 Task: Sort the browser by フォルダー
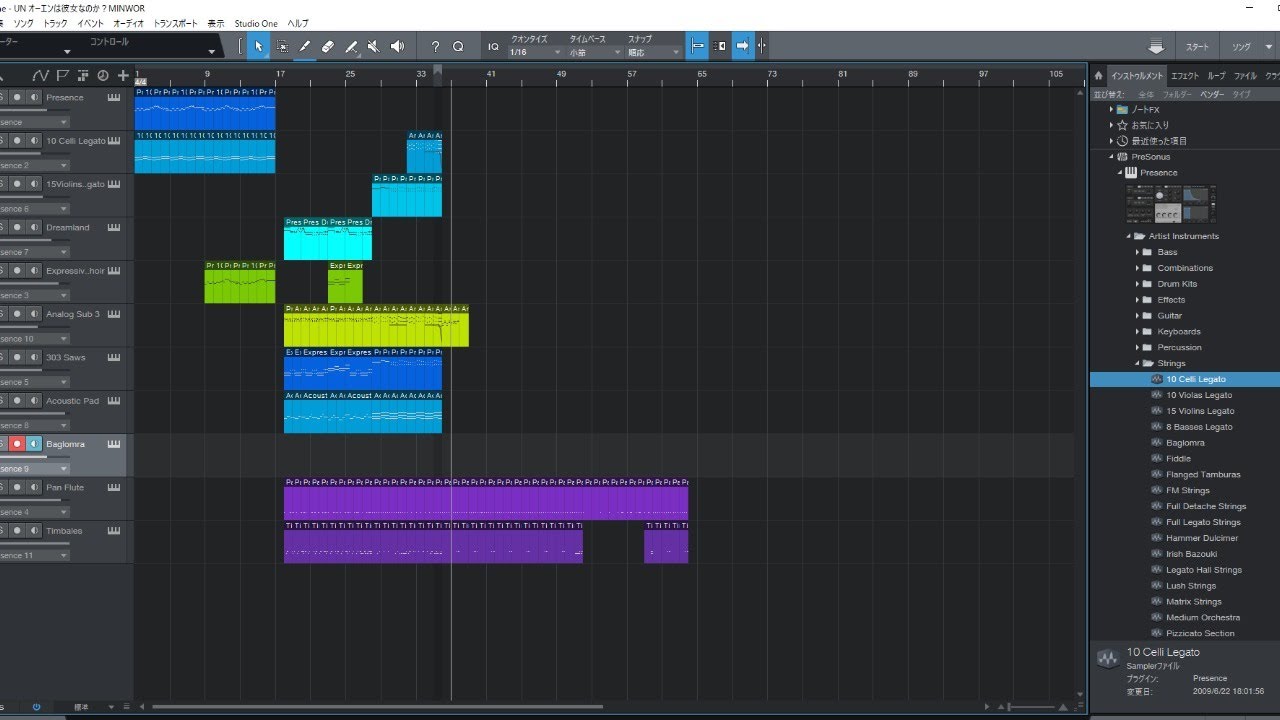pyautogui.click(x=1177, y=93)
